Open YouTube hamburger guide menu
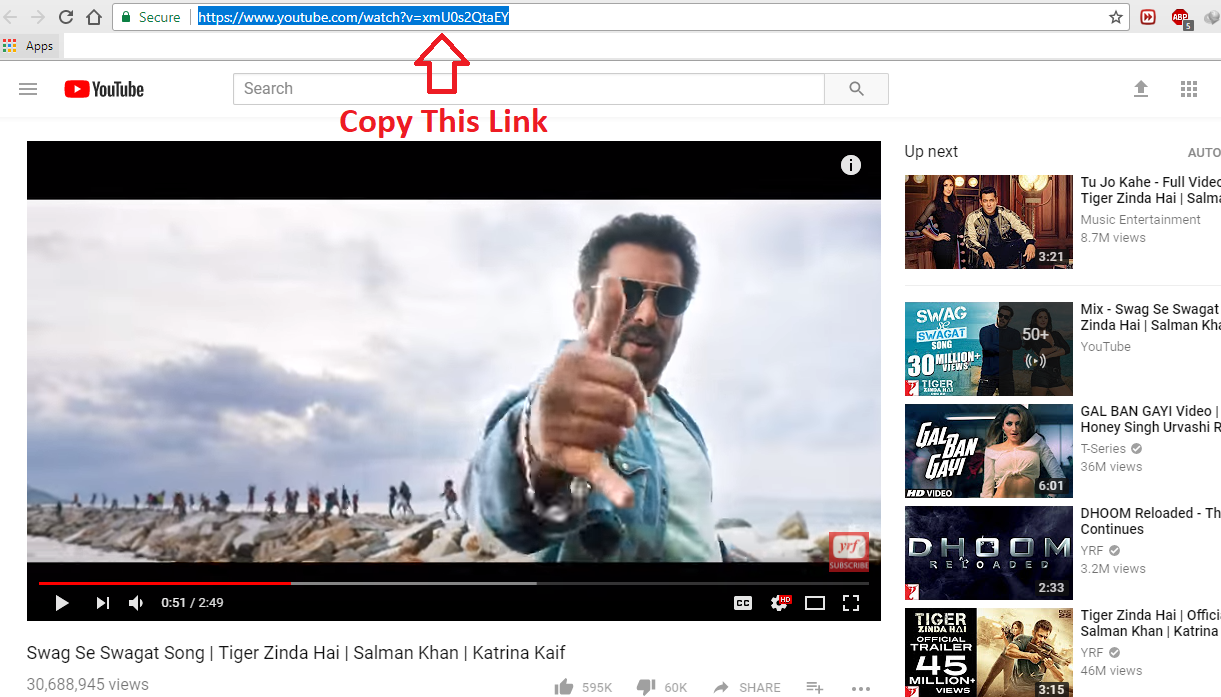1221x697 pixels. (28, 89)
